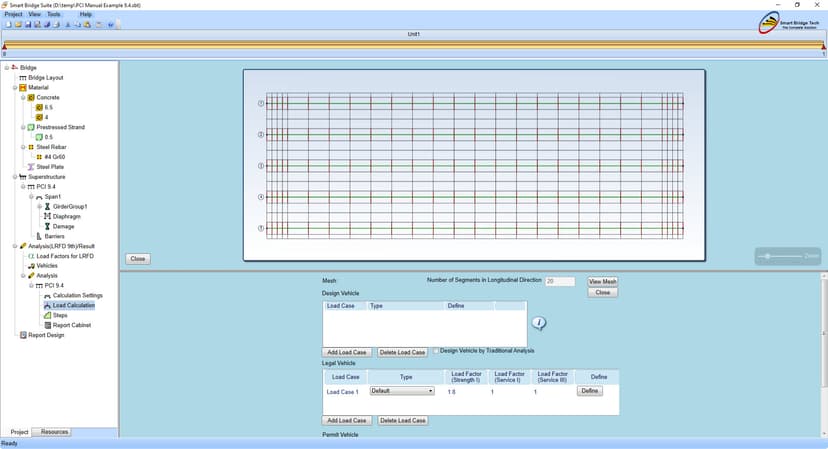Select concrete 6.5 item icon
Image resolution: width=828 pixels, height=449 pixels.
pyautogui.click(x=39, y=107)
